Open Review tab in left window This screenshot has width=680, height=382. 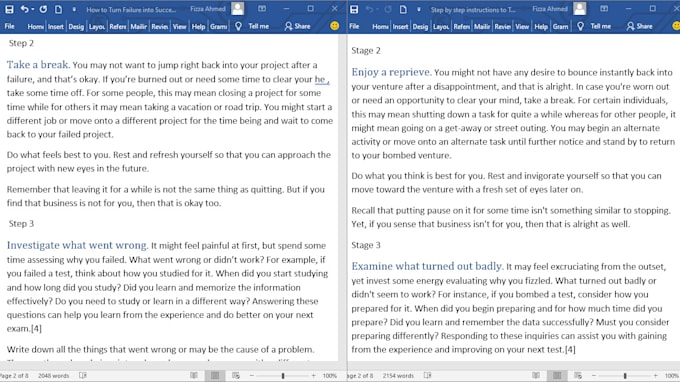(x=160, y=26)
